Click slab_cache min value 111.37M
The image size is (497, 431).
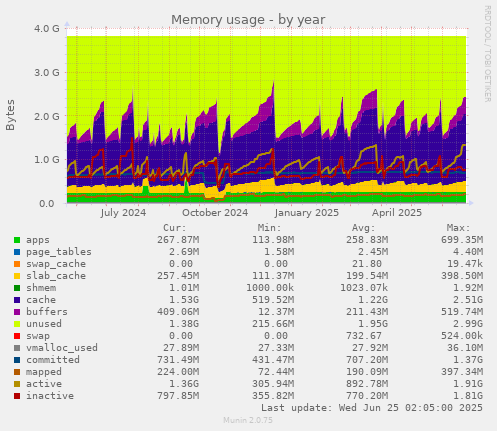point(273,276)
